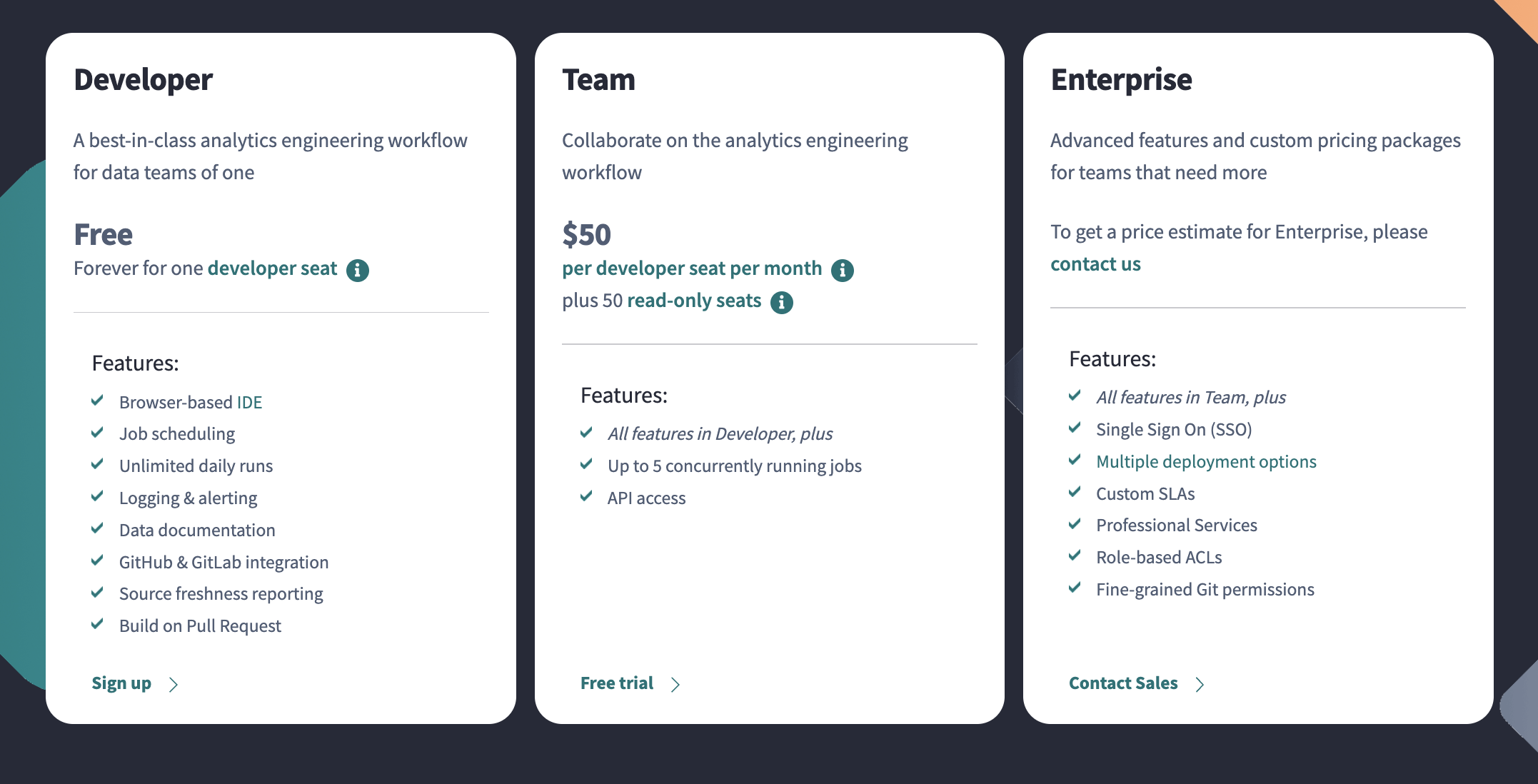Open developer seat link in Developer plan
This screenshot has height=784, width=1538.
coord(272,268)
